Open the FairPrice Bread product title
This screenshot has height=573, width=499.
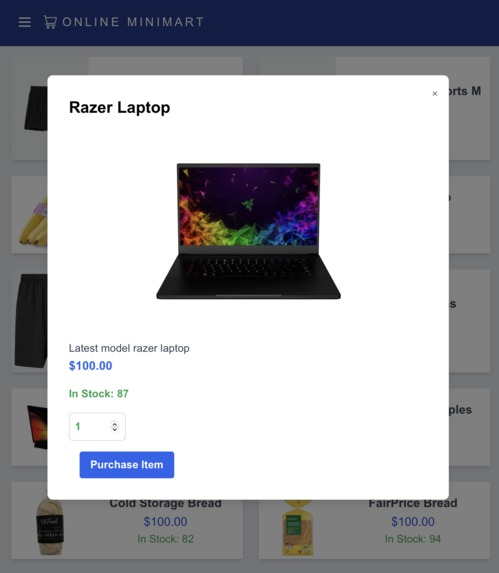click(413, 503)
